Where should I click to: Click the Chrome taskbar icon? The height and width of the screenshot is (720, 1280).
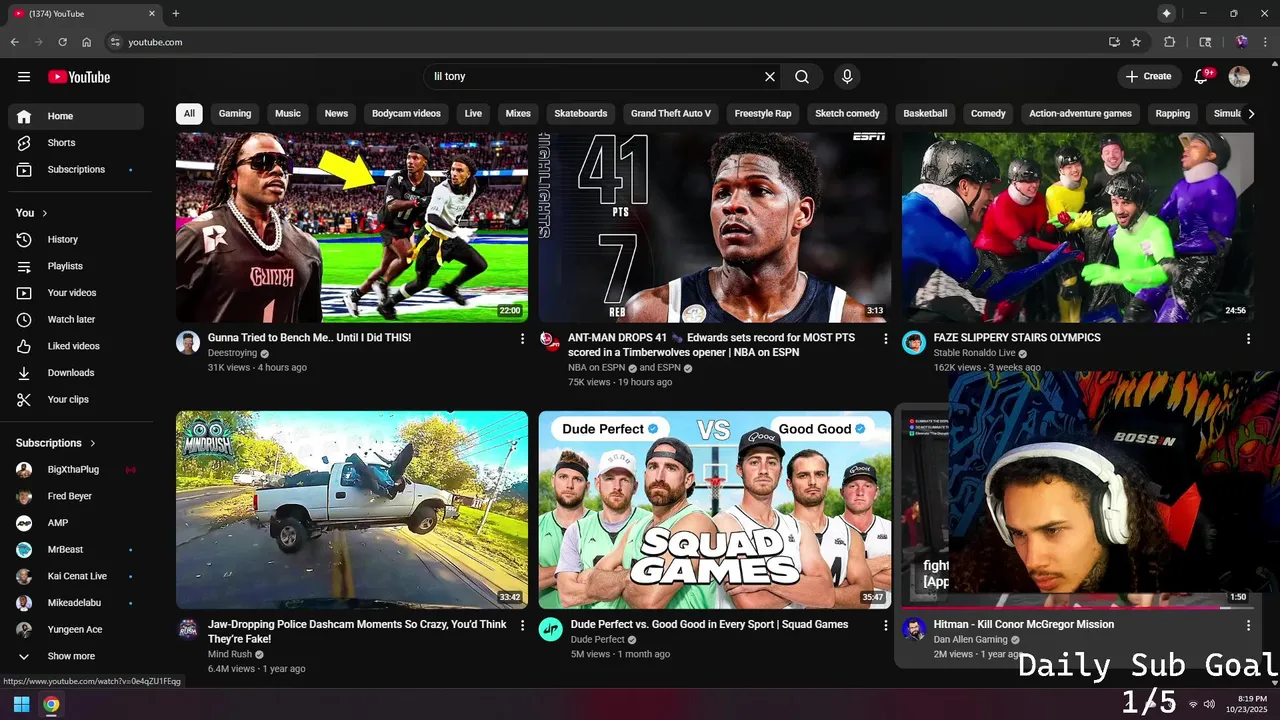coord(51,704)
